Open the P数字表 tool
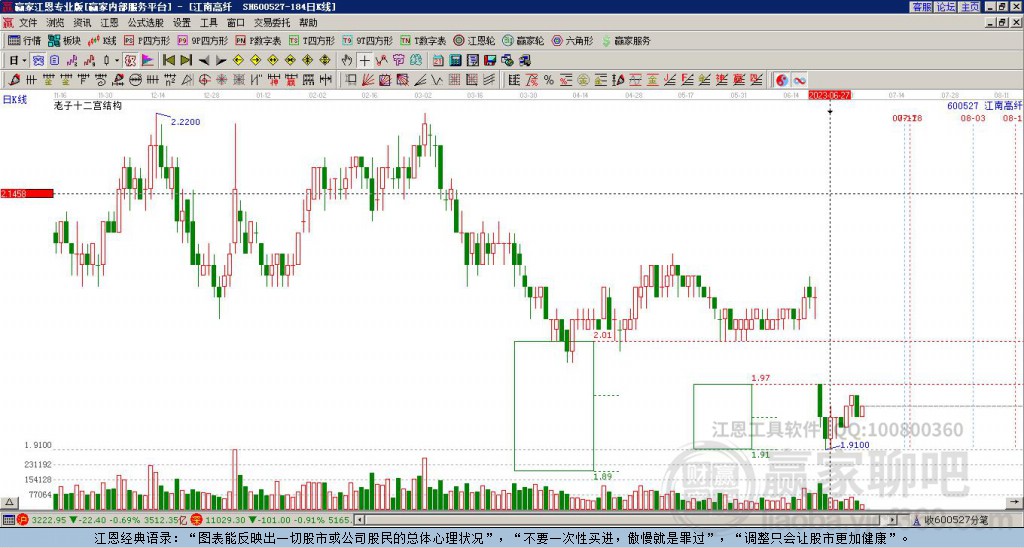Screen dimensions: 1024x548 pyautogui.click(x=258, y=40)
